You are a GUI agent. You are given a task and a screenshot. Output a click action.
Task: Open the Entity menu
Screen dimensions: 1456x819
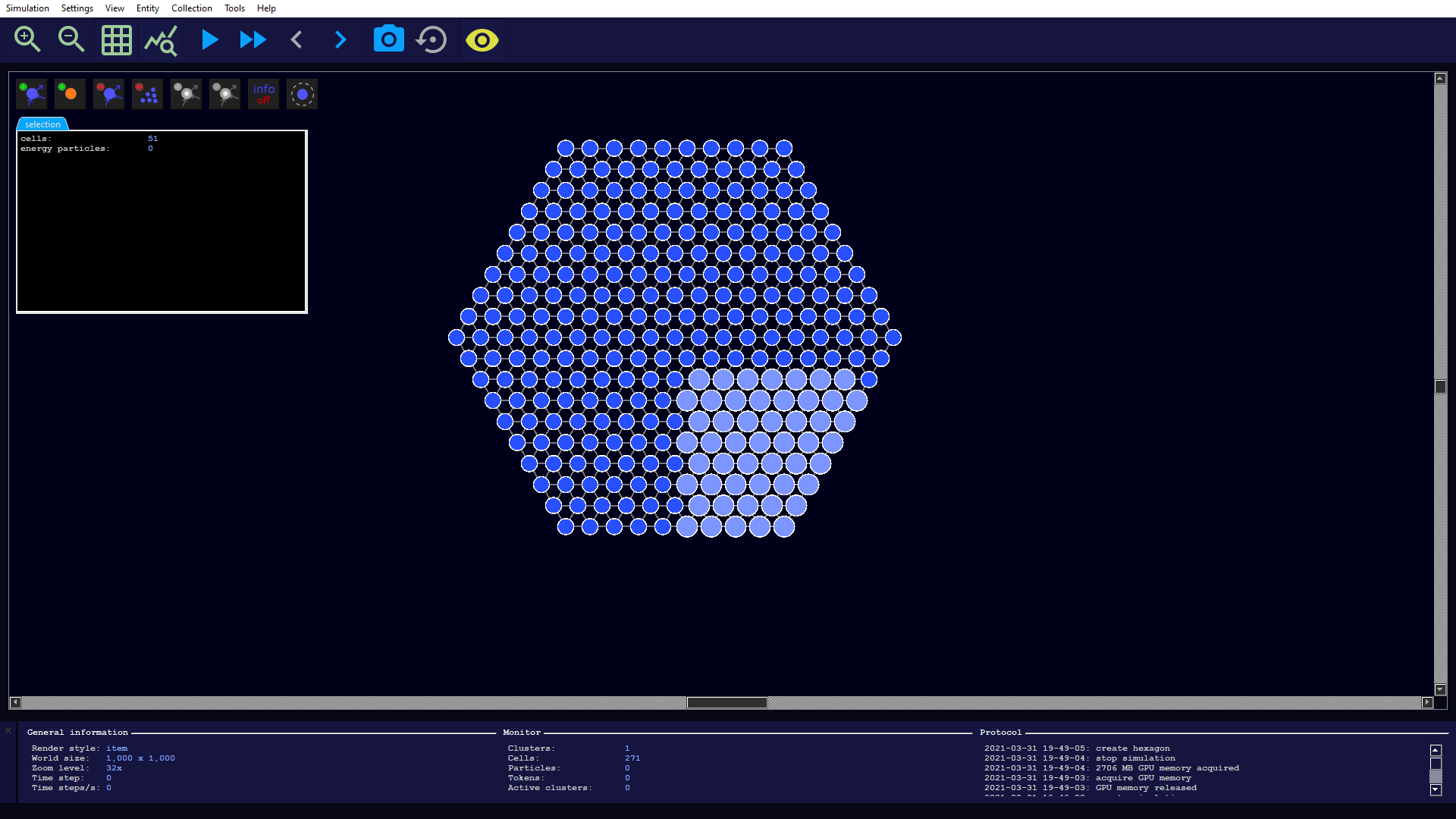click(x=147, y=8)
